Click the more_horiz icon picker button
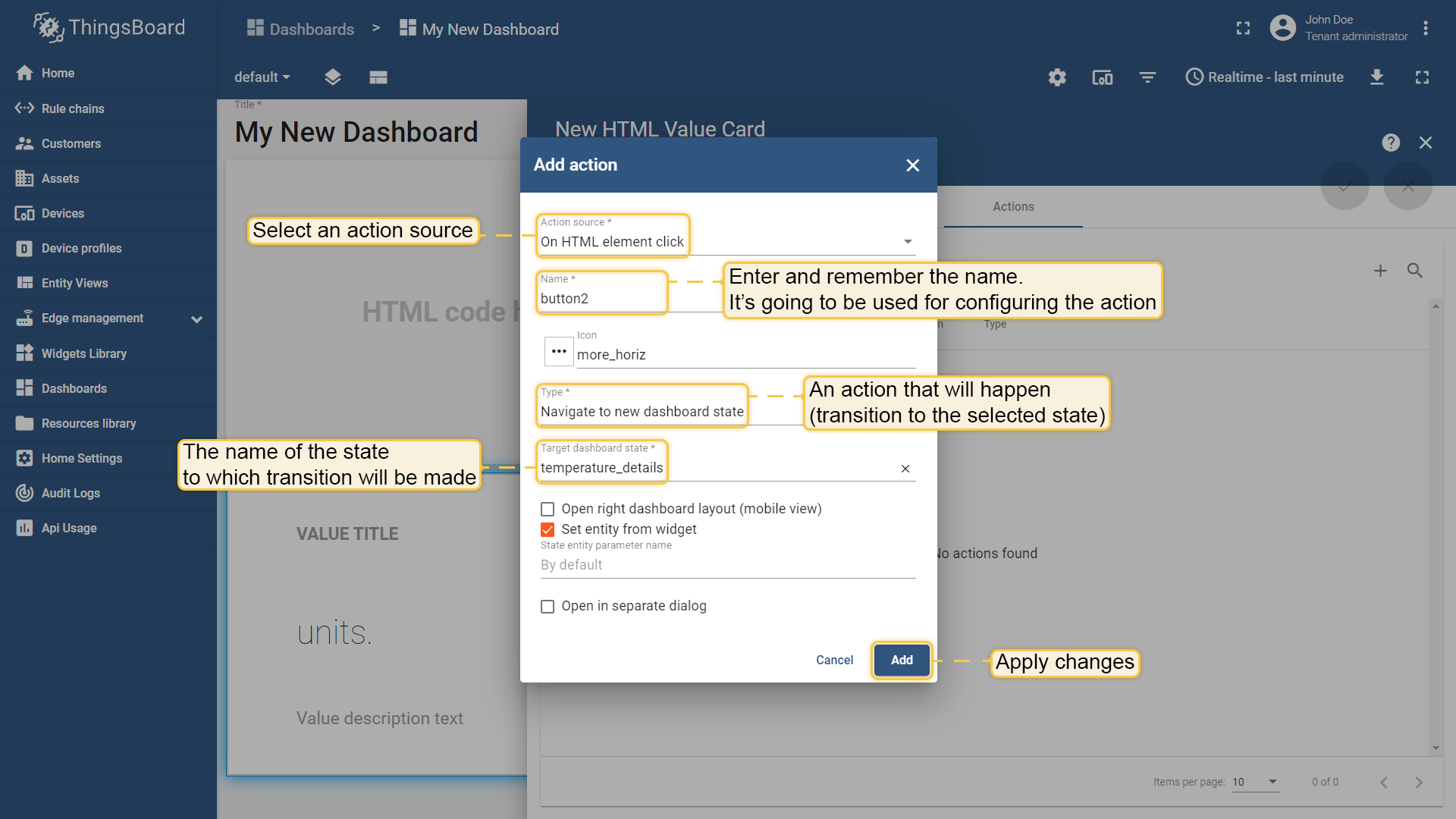The image size is (1456, 819). (x=559, y=351)
